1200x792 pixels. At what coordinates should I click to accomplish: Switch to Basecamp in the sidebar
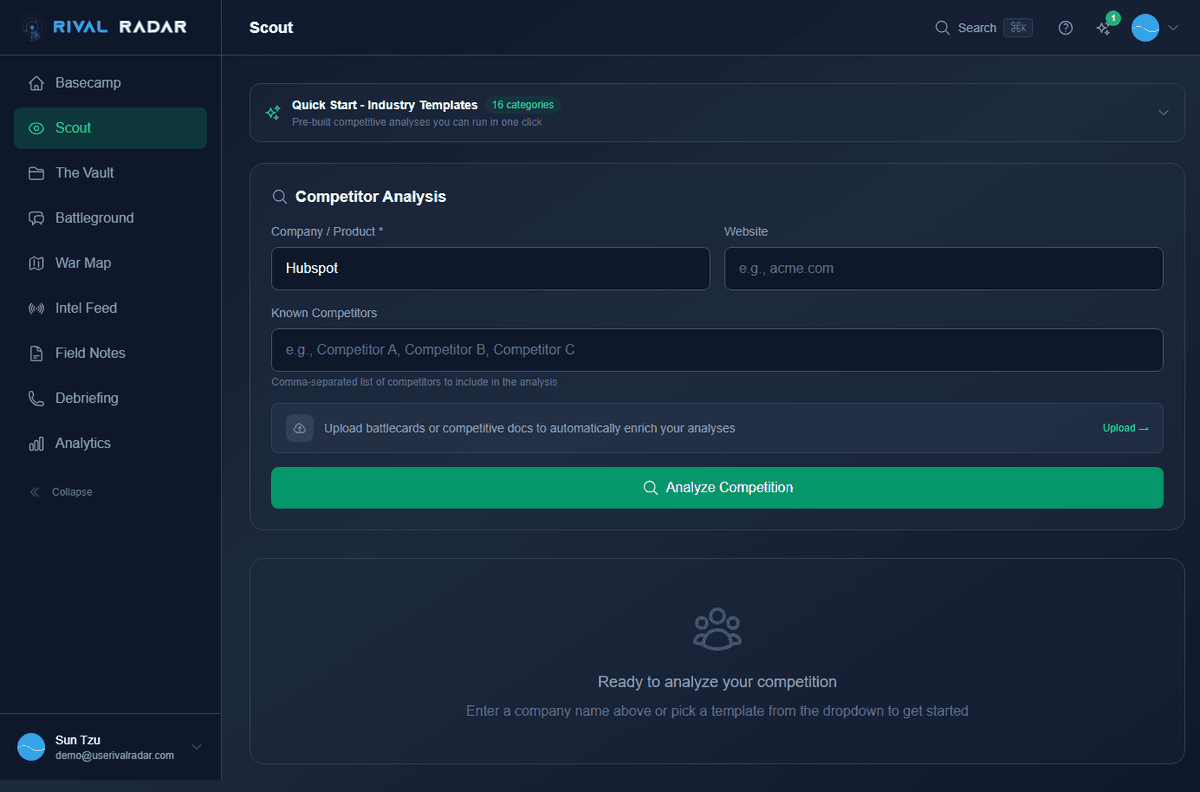37,83
